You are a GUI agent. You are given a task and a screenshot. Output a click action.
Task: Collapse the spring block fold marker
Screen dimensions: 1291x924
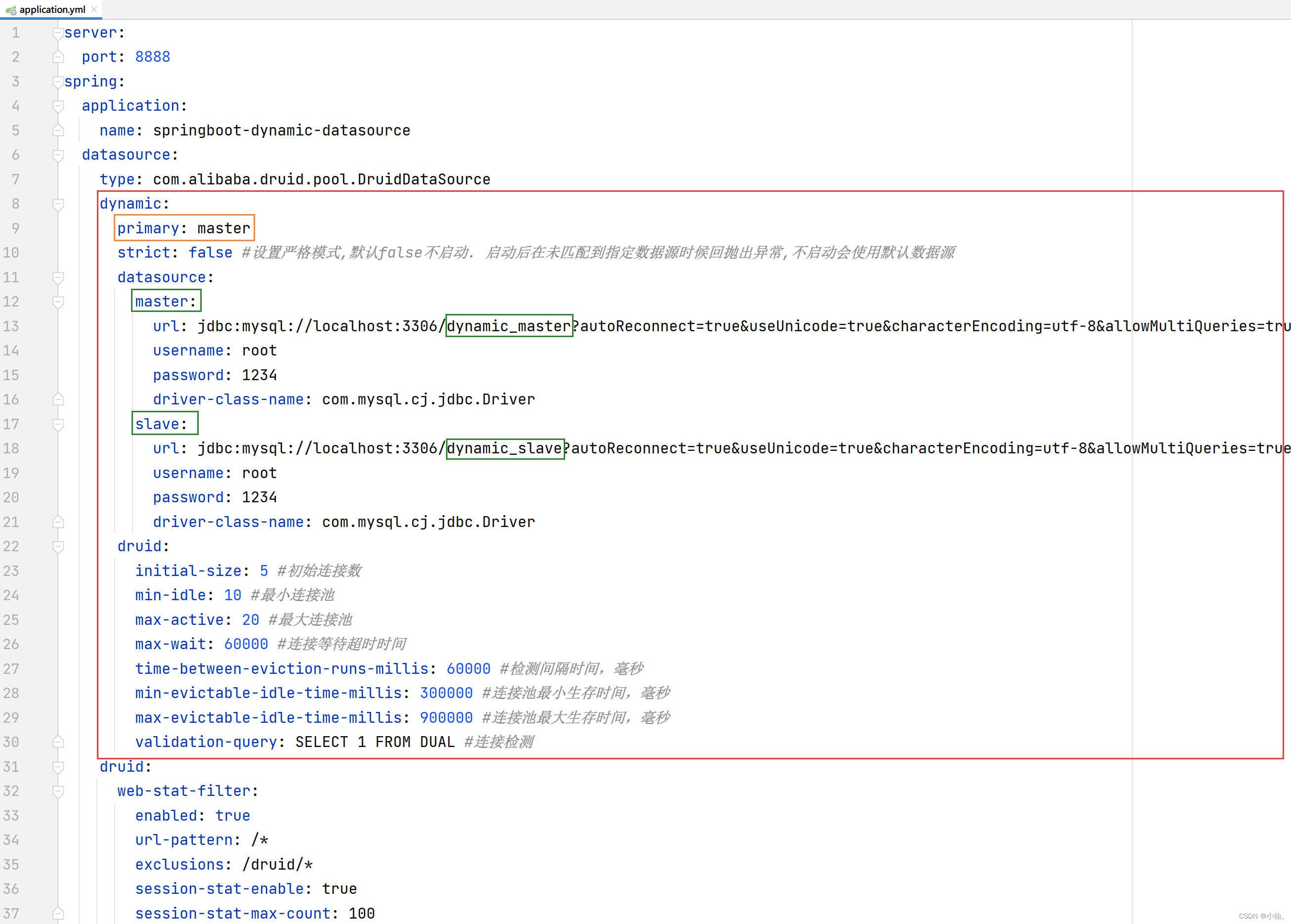click(57, 83)
